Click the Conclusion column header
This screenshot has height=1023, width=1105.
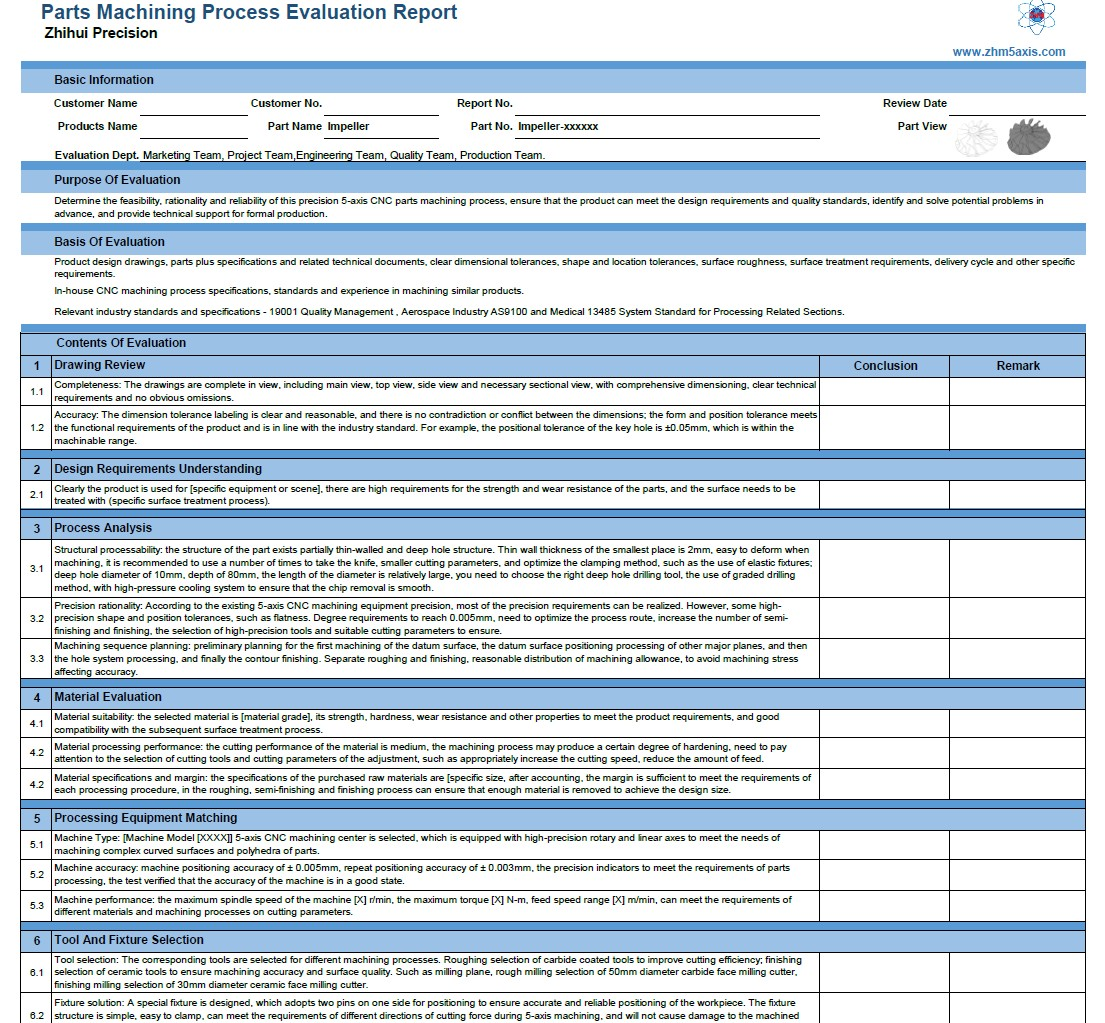click(x=884, y=365)
